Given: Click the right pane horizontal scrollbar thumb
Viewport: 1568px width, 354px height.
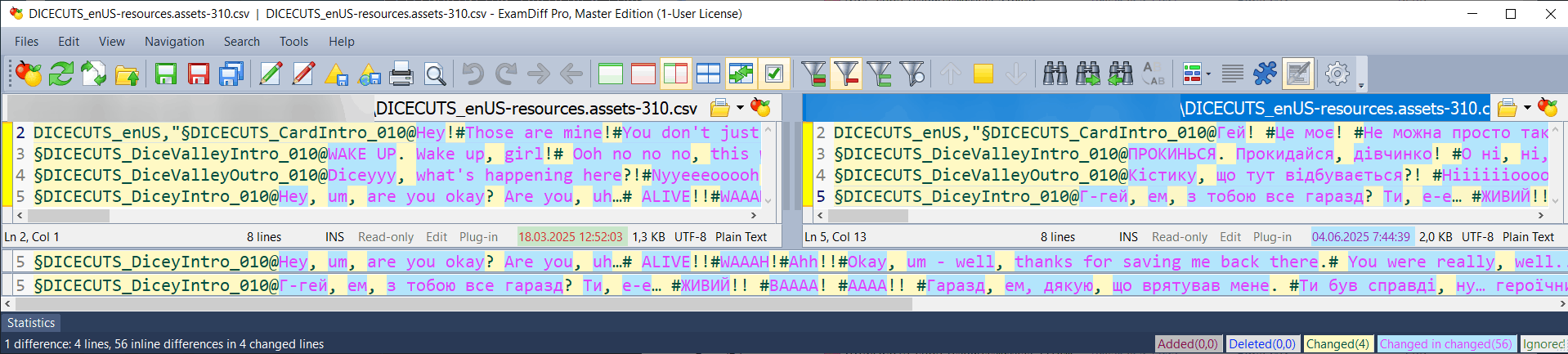Looking at the screenshot, I should [867, 216].
